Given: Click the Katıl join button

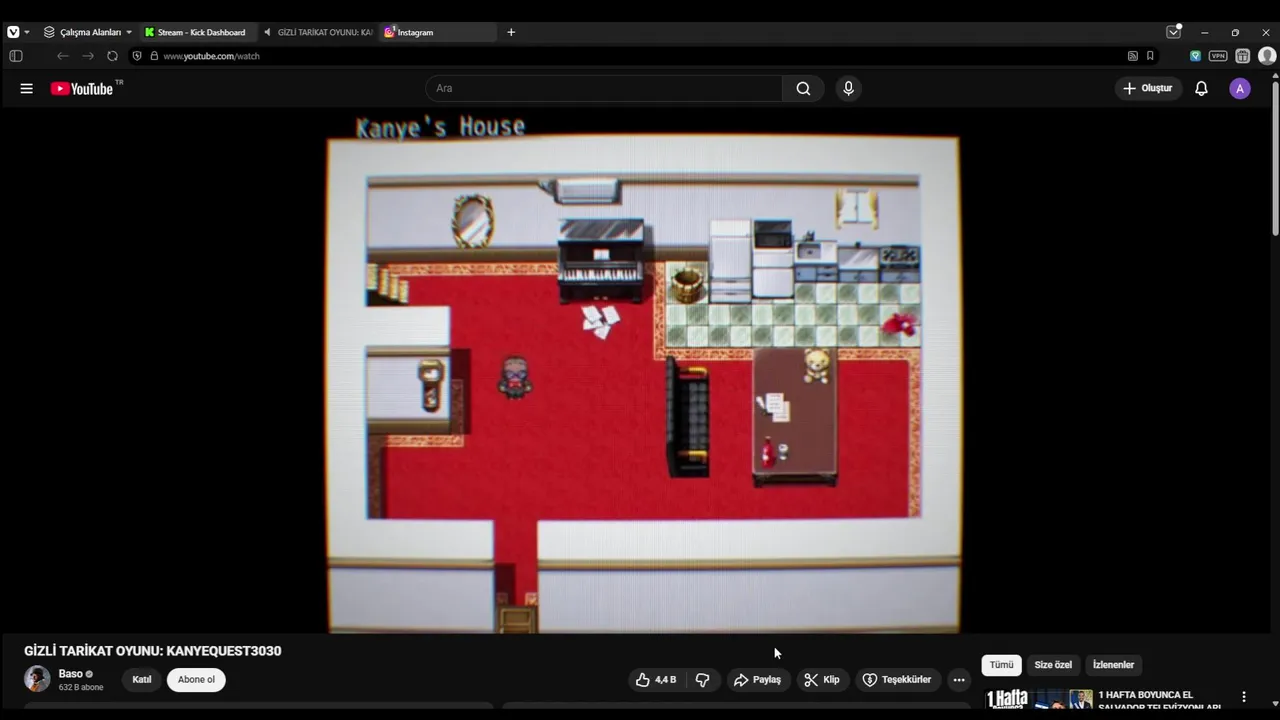Looking at the screenshot, I should [x=142, y=680].
